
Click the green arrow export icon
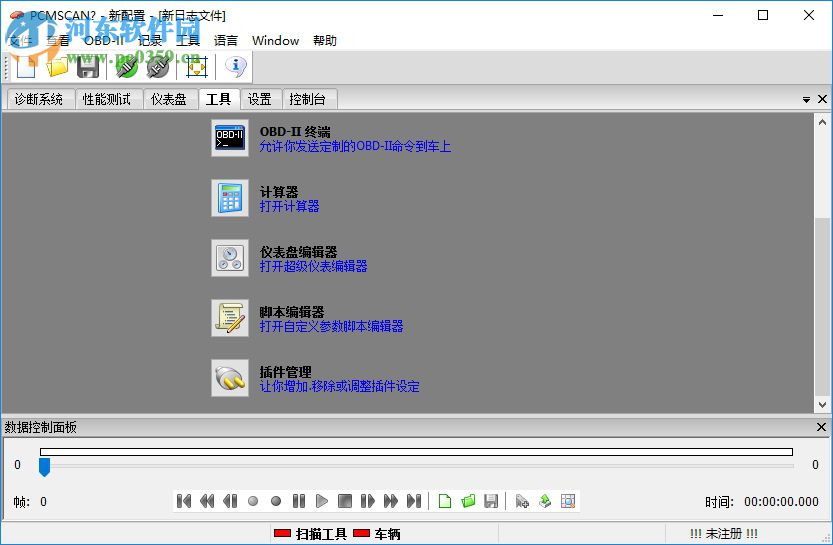pyautogui.click(x=545, y=501)
